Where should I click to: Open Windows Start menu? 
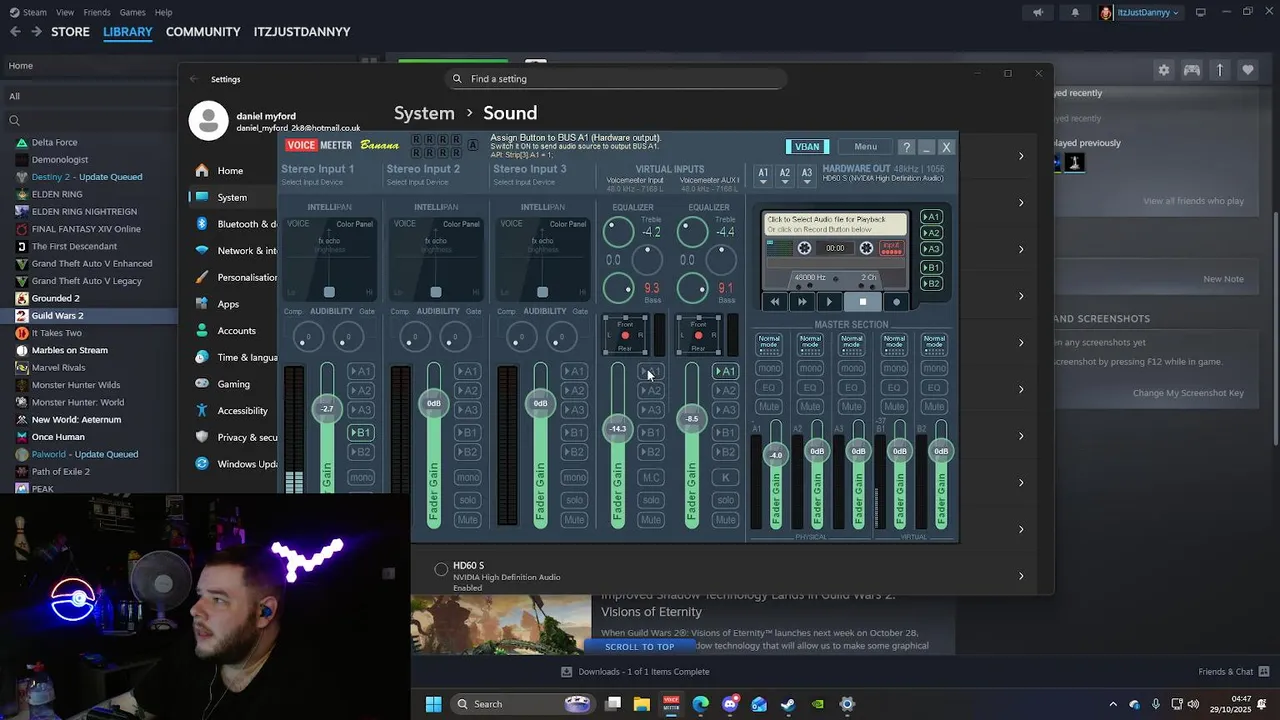pos(433,704)
